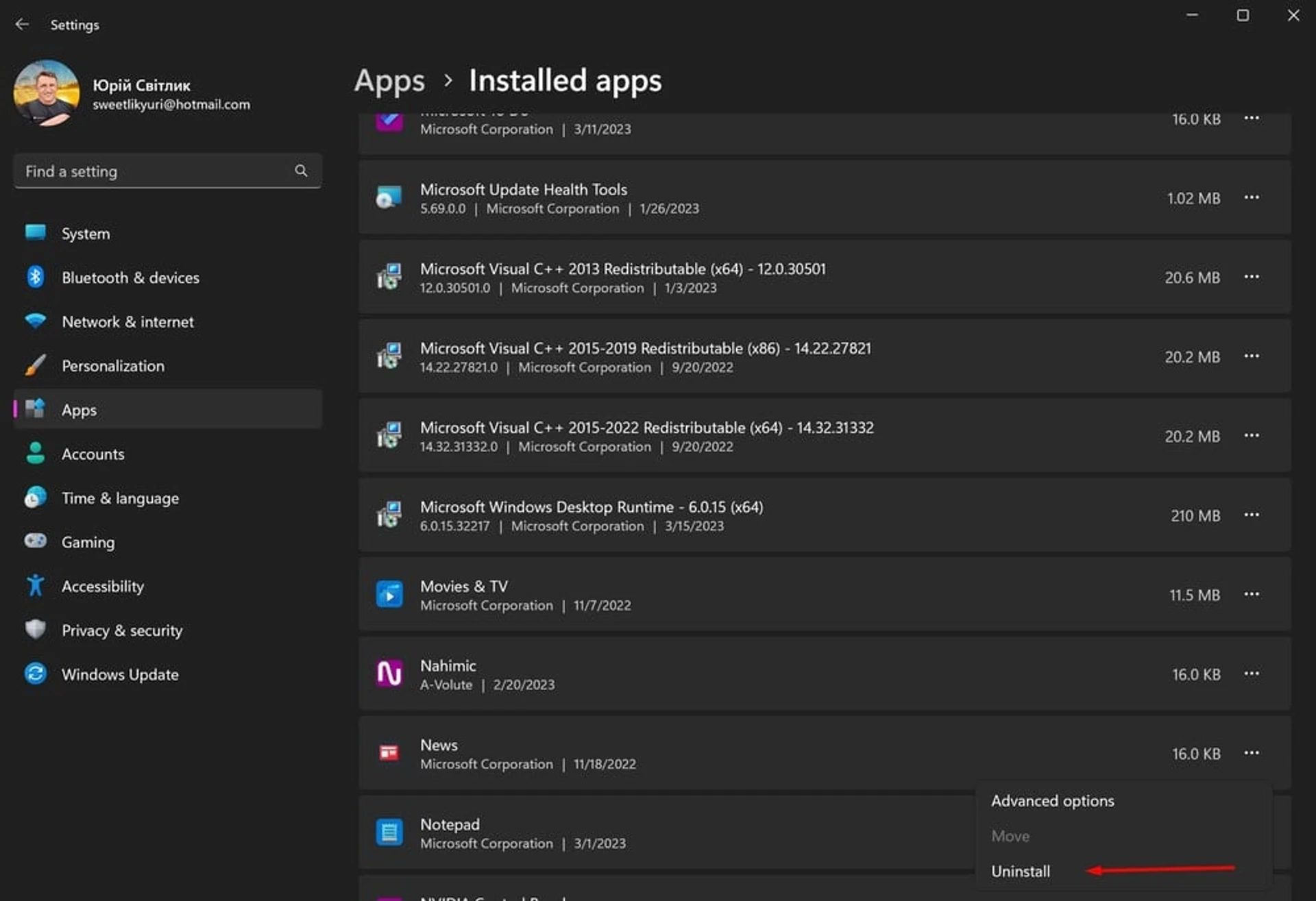Click the Privacy & security shield icon
The height and width of the screenshot is (901, 1316).
(36, 629)
